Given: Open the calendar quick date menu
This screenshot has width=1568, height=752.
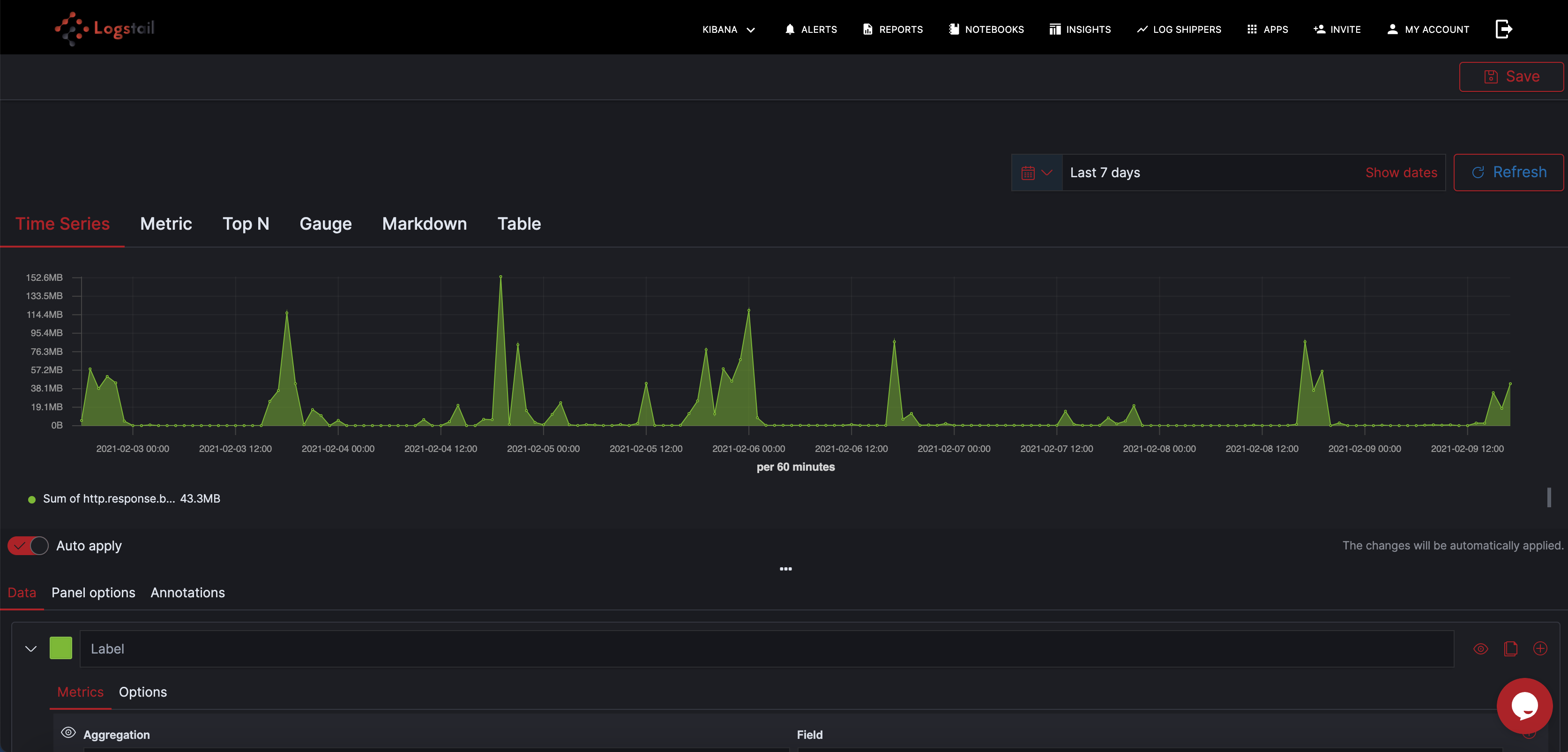Looking at the screenshot, I should [1037, 173].
